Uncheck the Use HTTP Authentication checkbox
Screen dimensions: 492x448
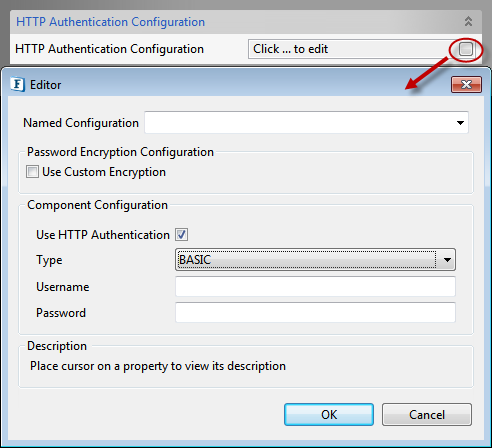[x=182, y=235]
